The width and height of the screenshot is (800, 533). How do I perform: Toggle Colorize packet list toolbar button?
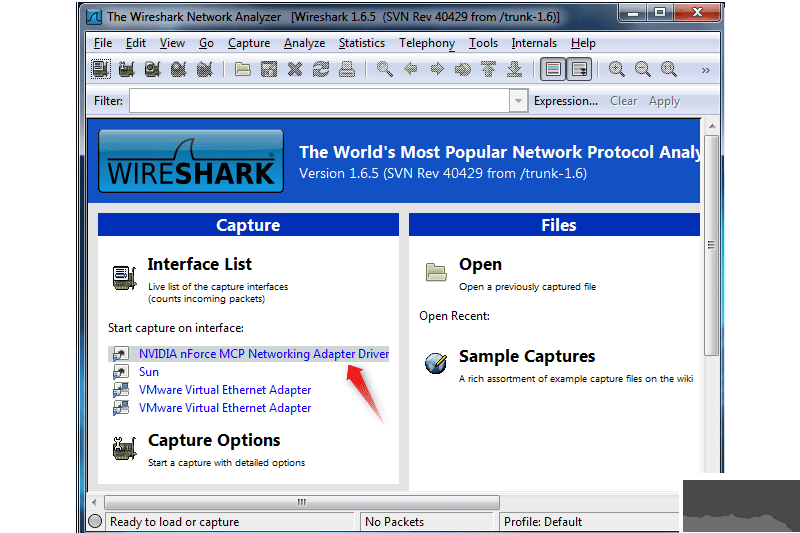[553, 69]
